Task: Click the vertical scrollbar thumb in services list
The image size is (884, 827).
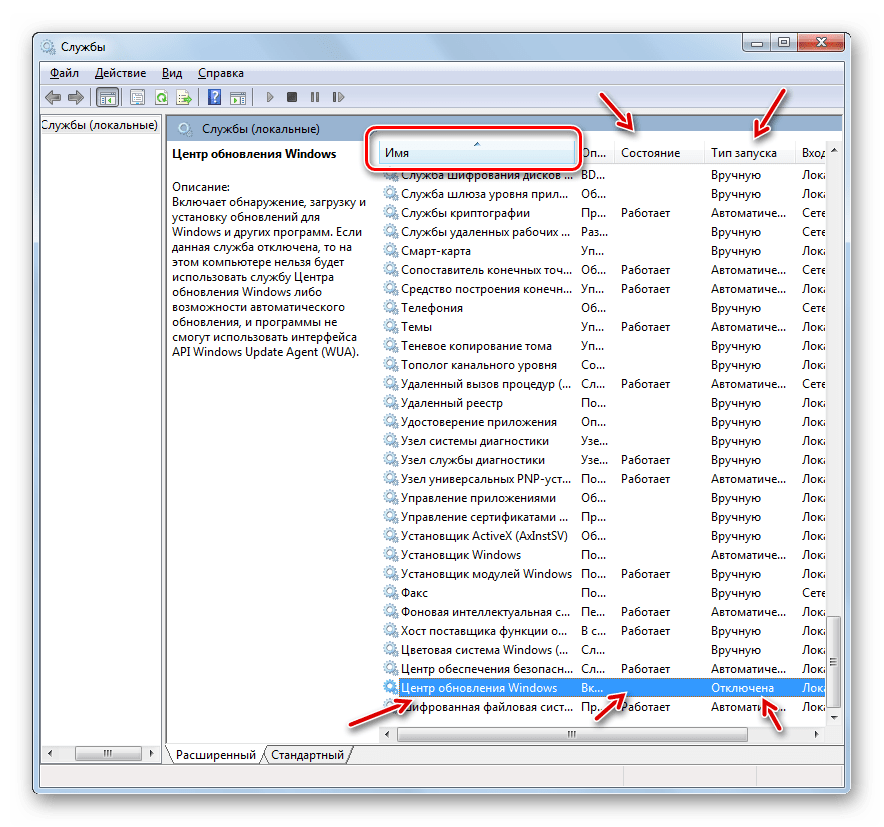Action: pos(833,662)
